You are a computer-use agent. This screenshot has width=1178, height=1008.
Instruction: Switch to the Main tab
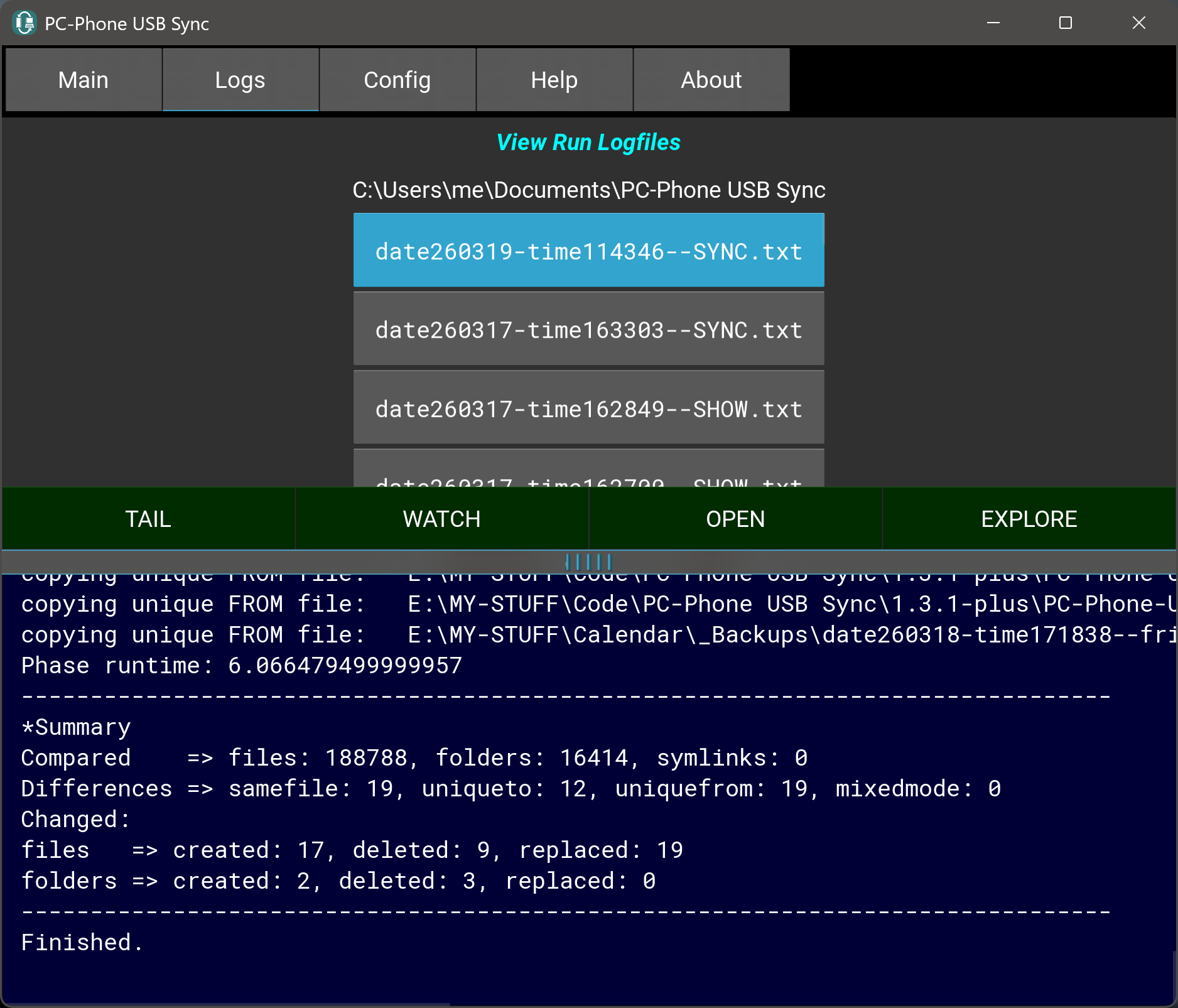pos(84,80)
